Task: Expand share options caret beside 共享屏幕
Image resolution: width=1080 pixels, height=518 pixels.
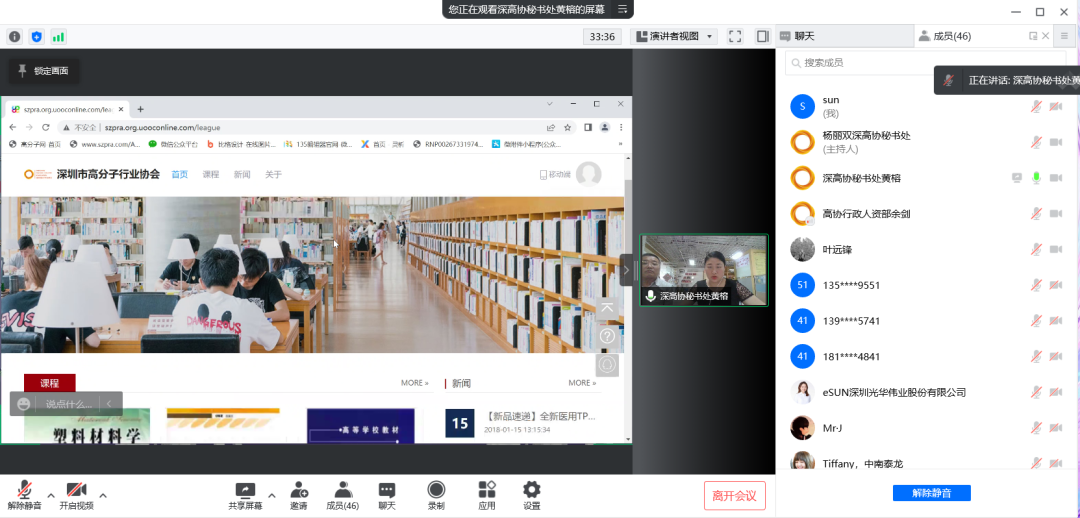Action: pyautogui.click(x=271, y=495)
